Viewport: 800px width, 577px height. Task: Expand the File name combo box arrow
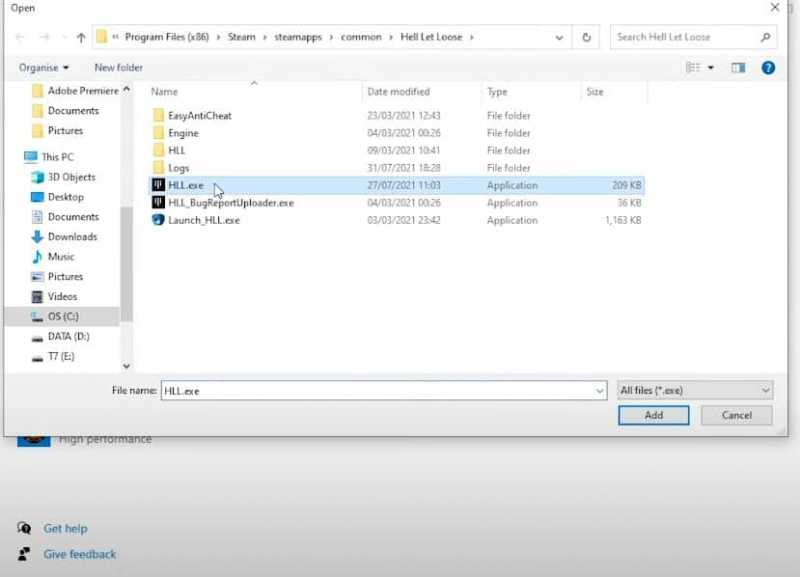click(x=599, y=391)
